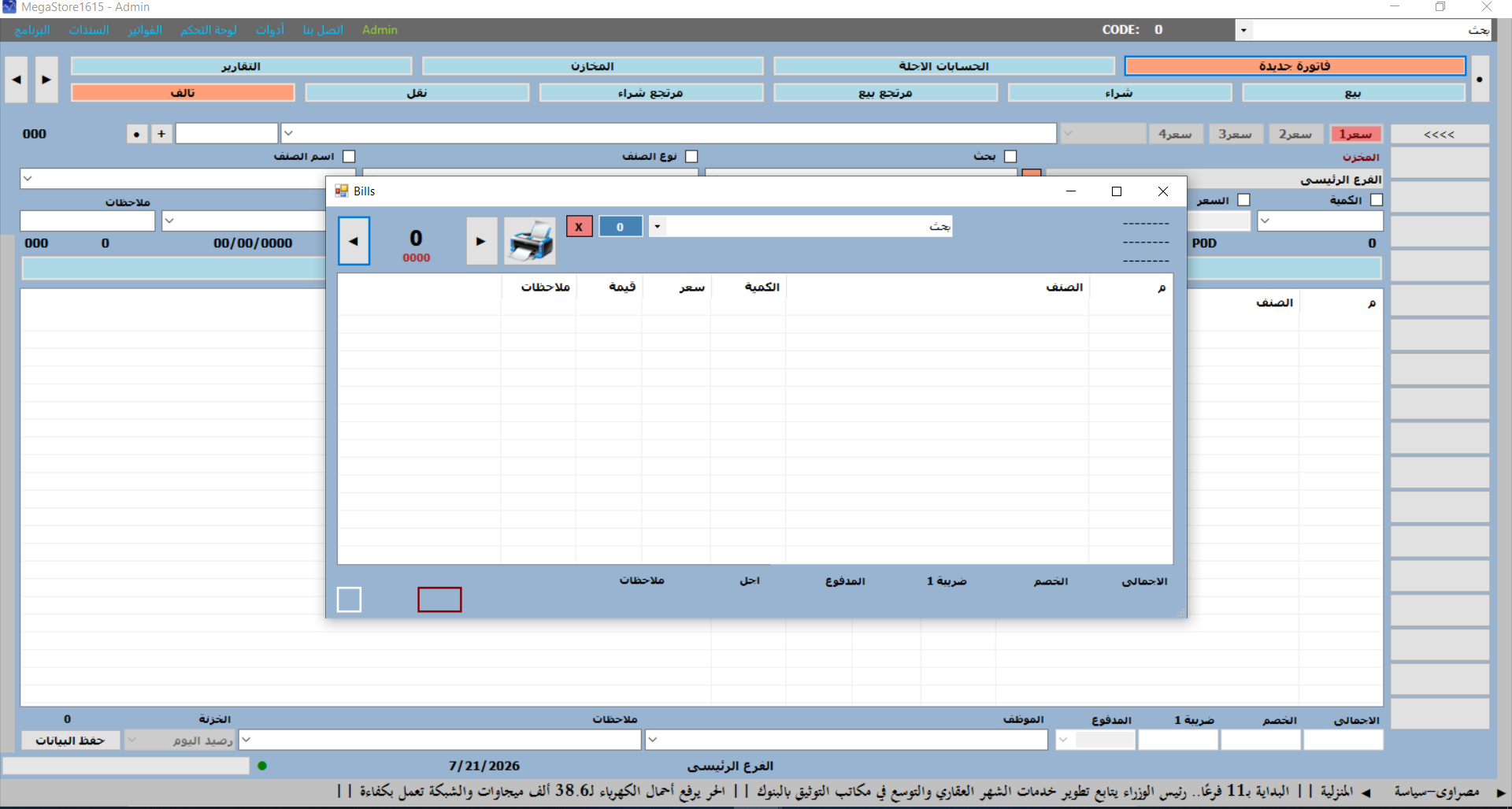Open the search dropdown in Bills dialog

point(657,227)
